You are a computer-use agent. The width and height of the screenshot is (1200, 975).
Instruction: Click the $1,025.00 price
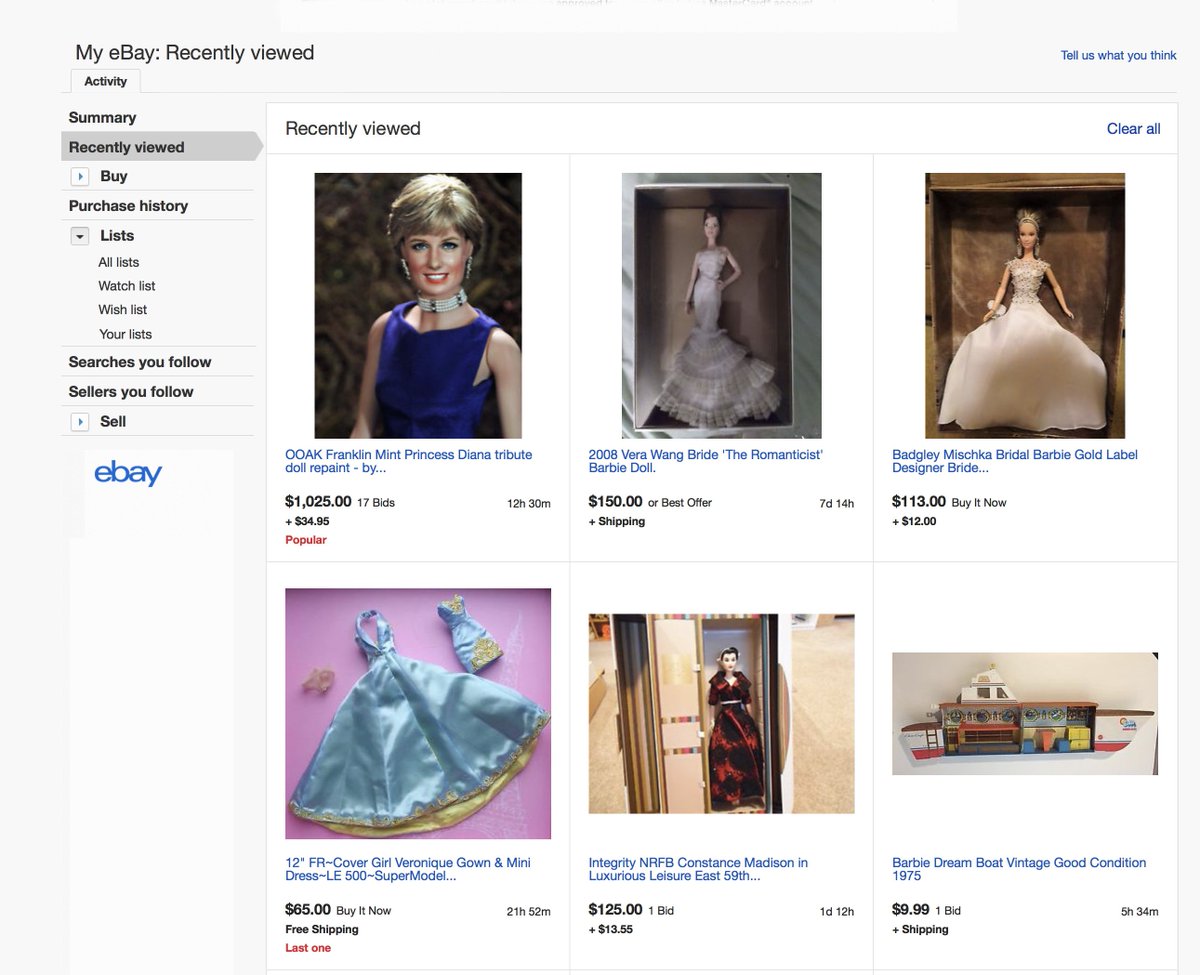tap(318, 502)
